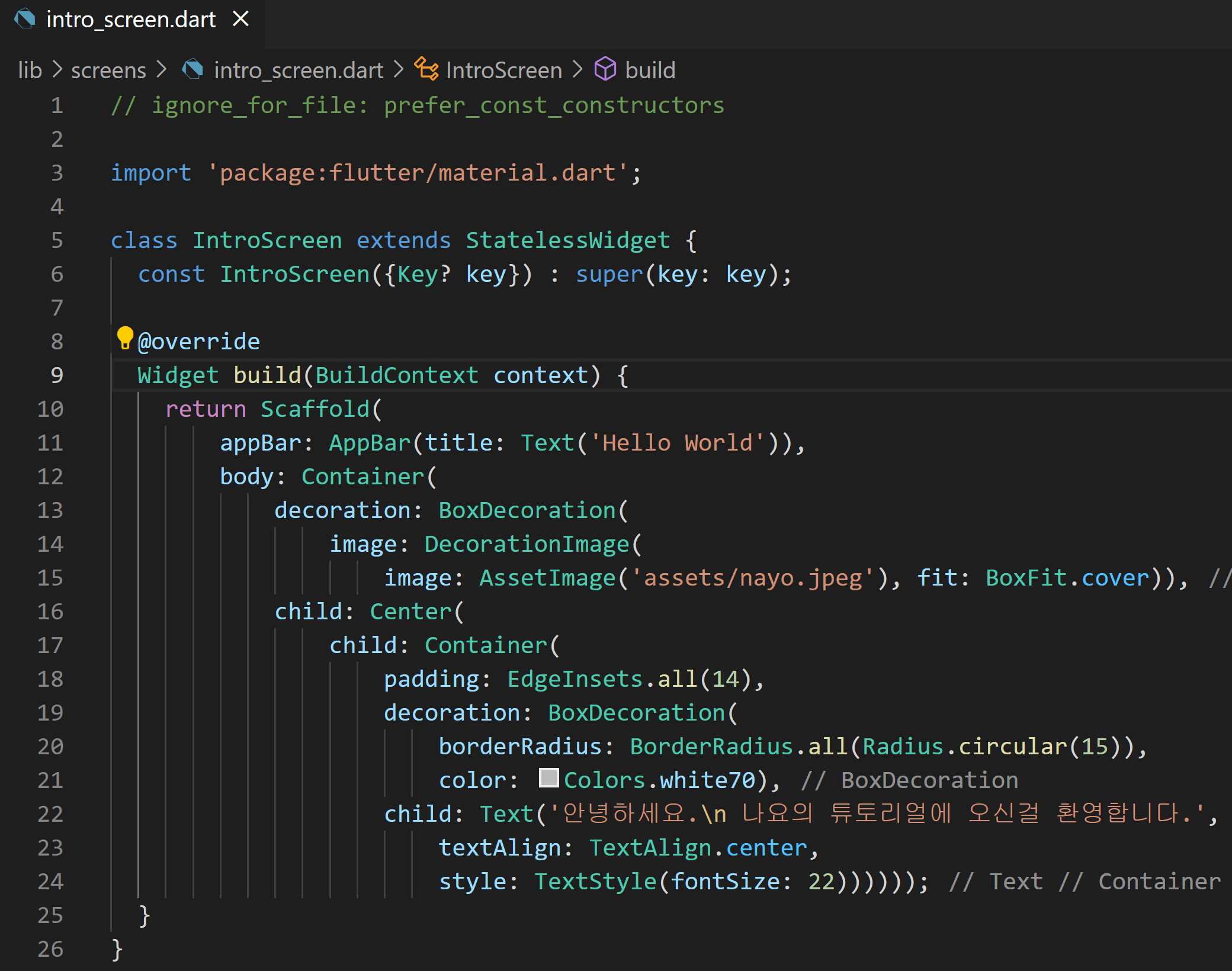Click the Dart icon in breadcrumb
This screenshot has height=971, width=1232.
click(192, 70)
